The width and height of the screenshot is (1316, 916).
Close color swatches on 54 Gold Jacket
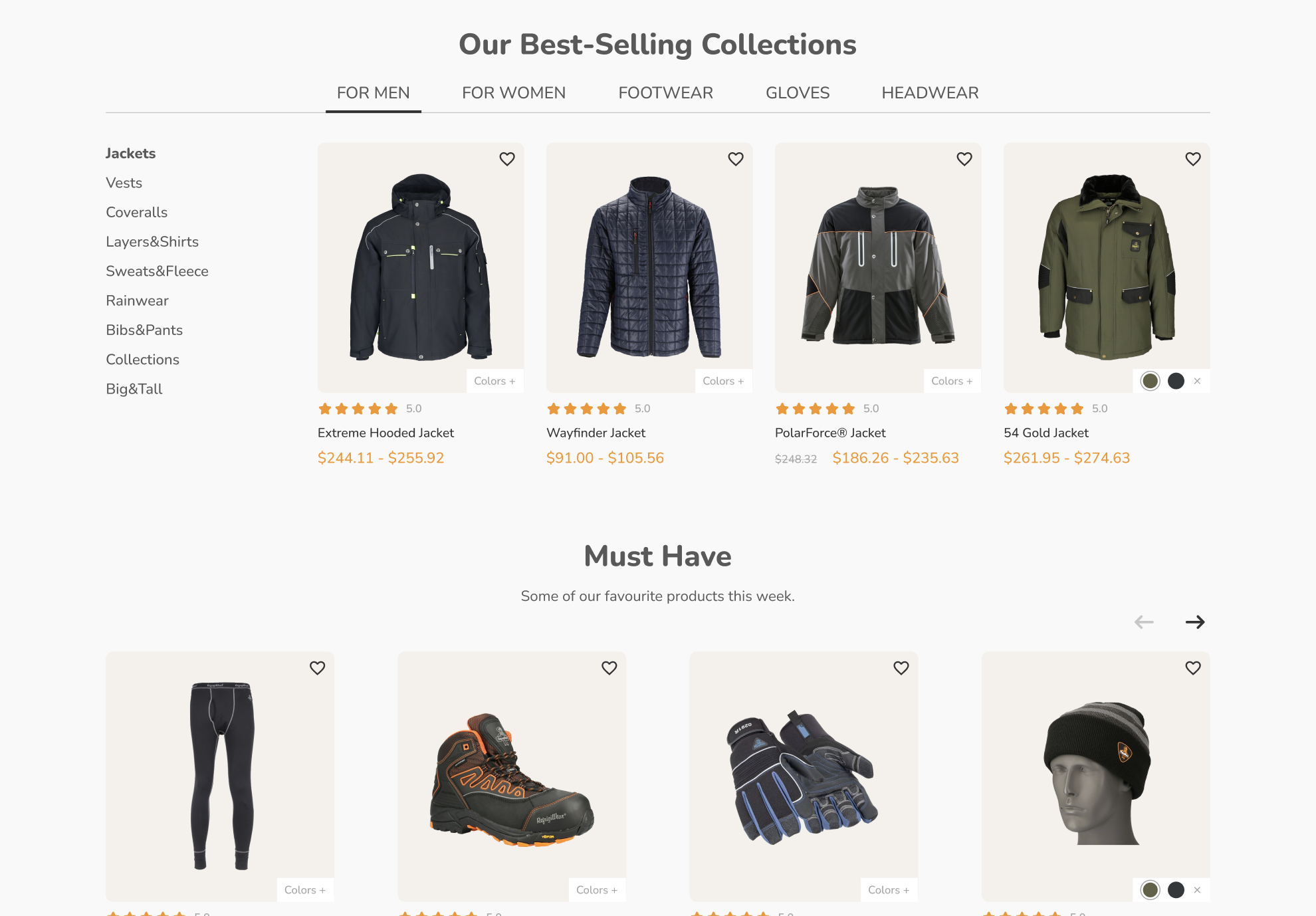tap(1198, 381)
